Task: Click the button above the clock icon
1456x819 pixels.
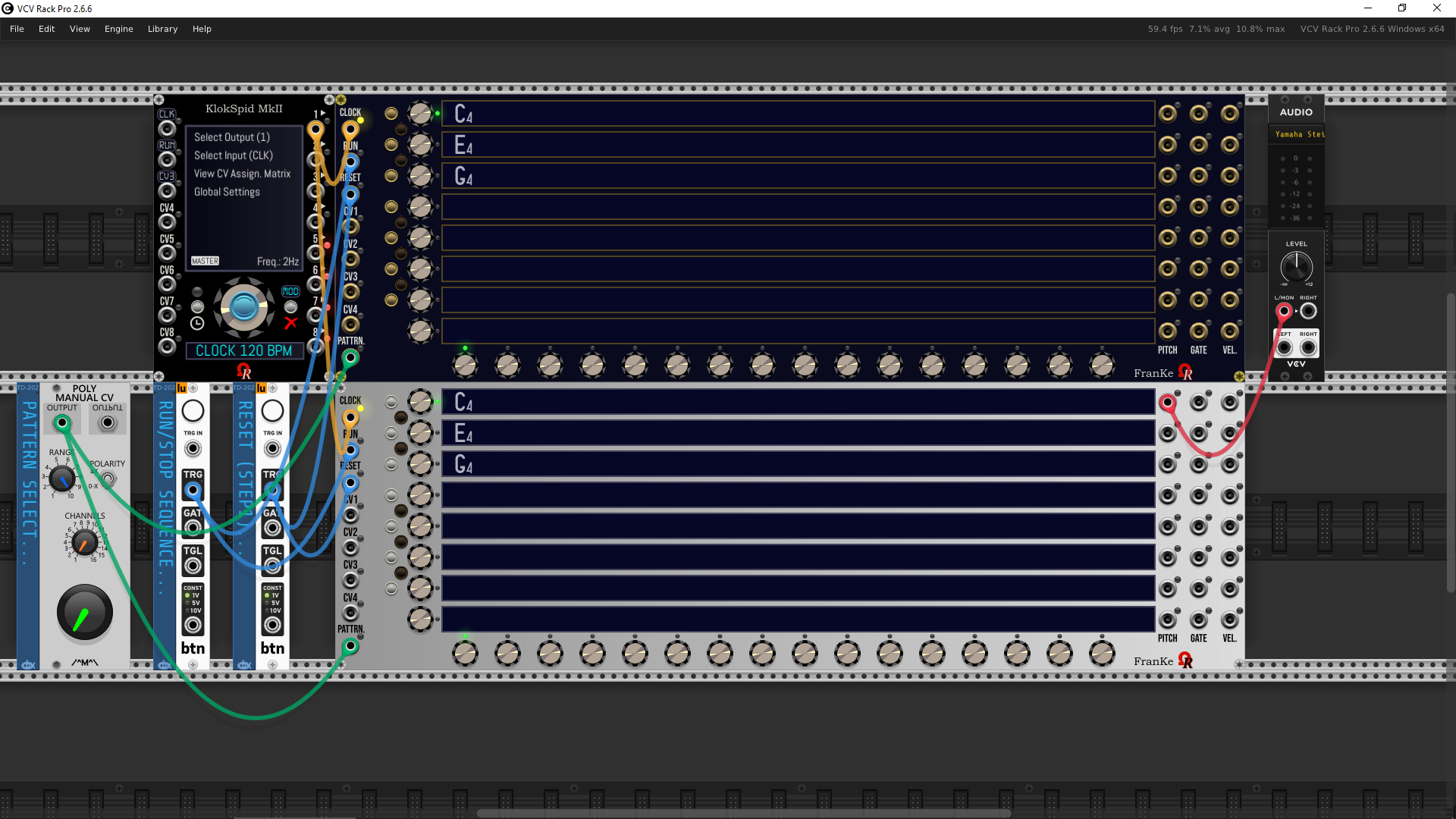Action: [197, 307]
